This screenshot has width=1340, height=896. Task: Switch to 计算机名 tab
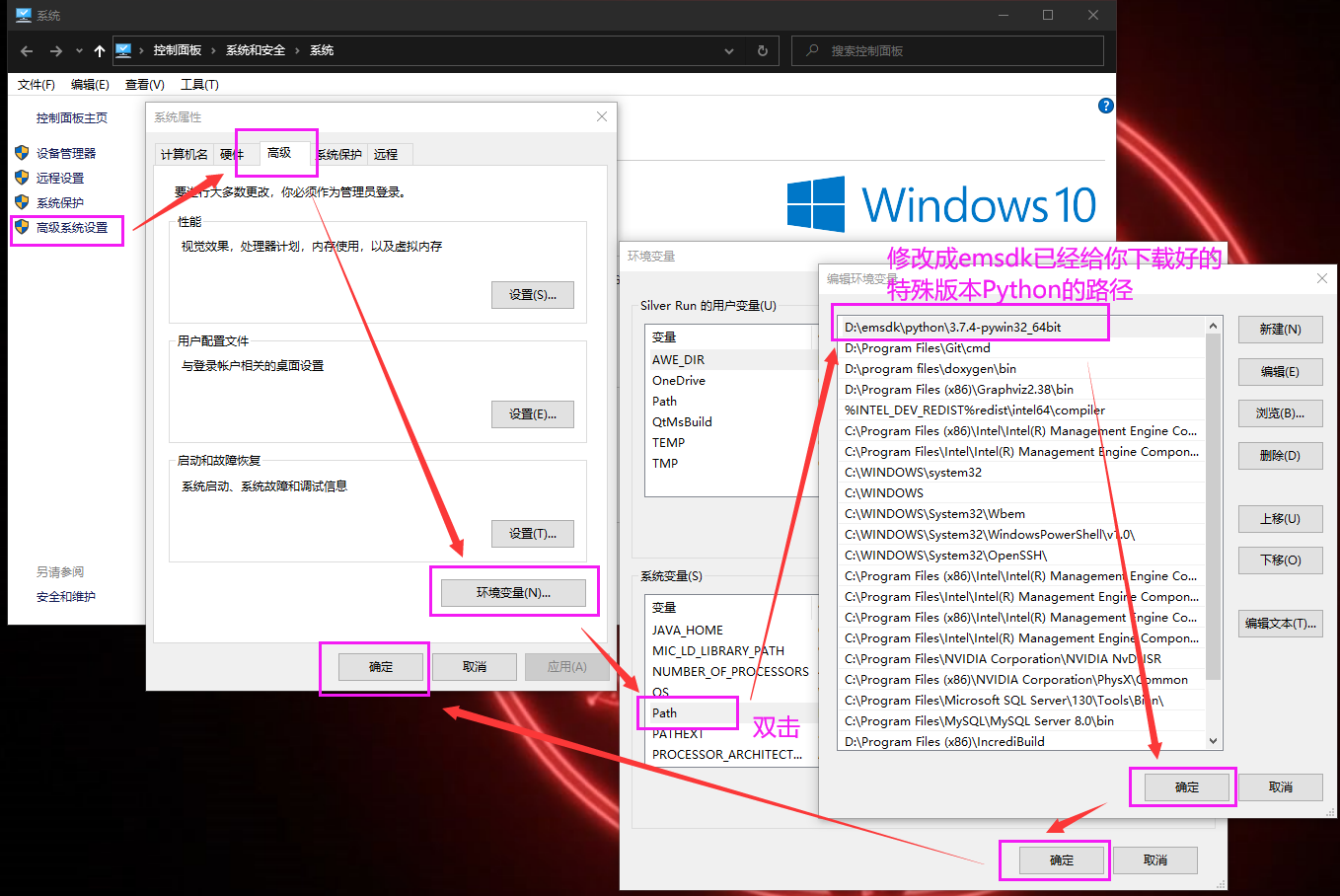tap(185, 155)
